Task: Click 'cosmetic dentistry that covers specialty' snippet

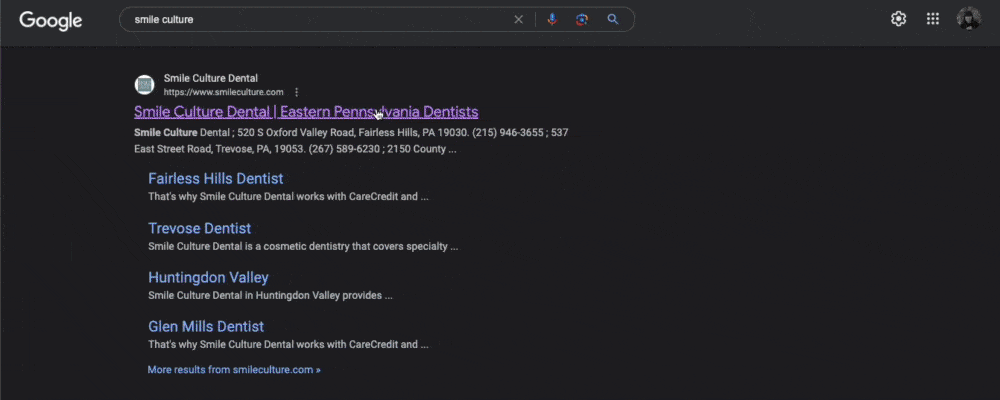Action: point(303,246)
